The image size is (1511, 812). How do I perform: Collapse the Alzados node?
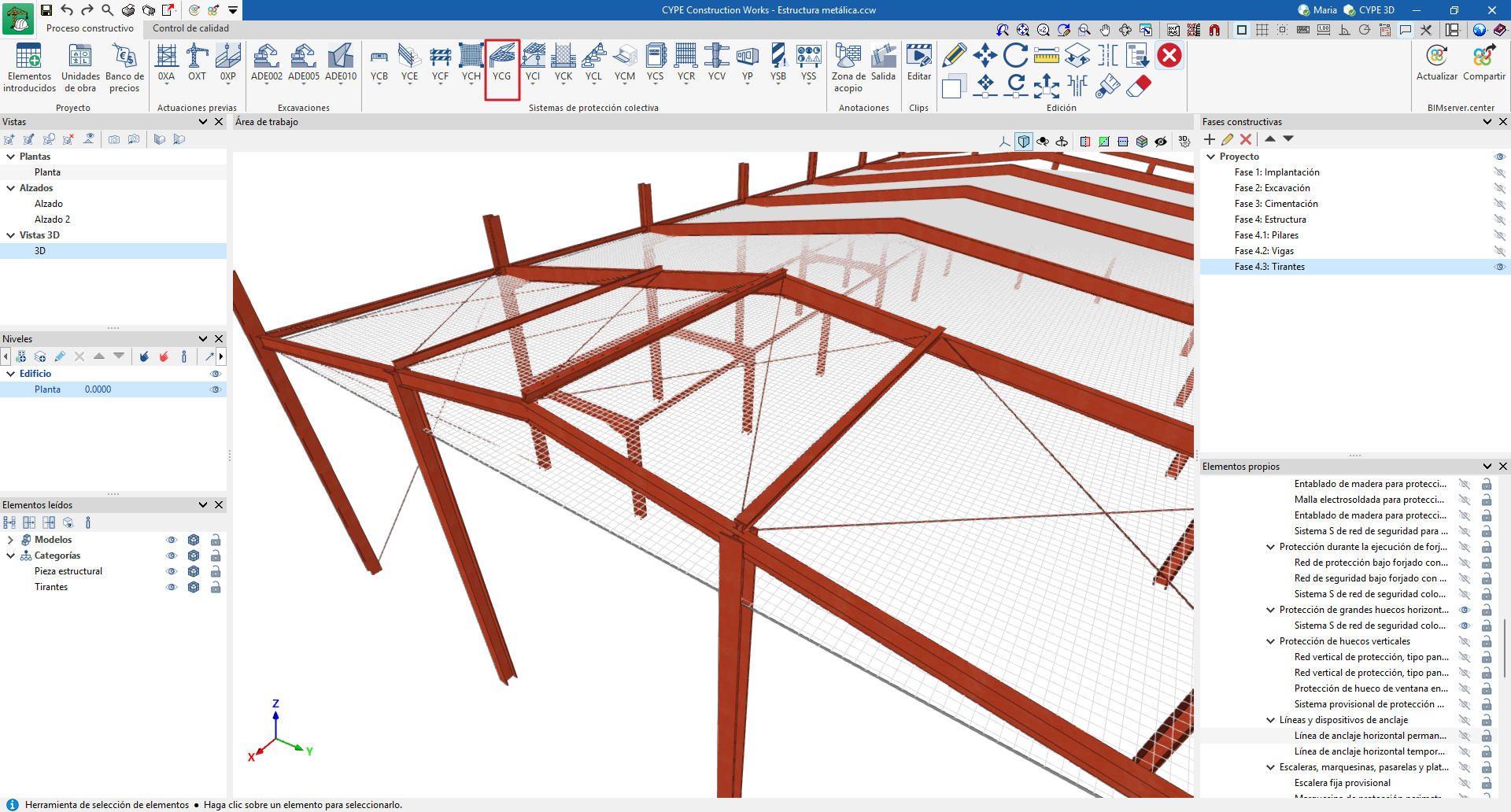[11, 188]
